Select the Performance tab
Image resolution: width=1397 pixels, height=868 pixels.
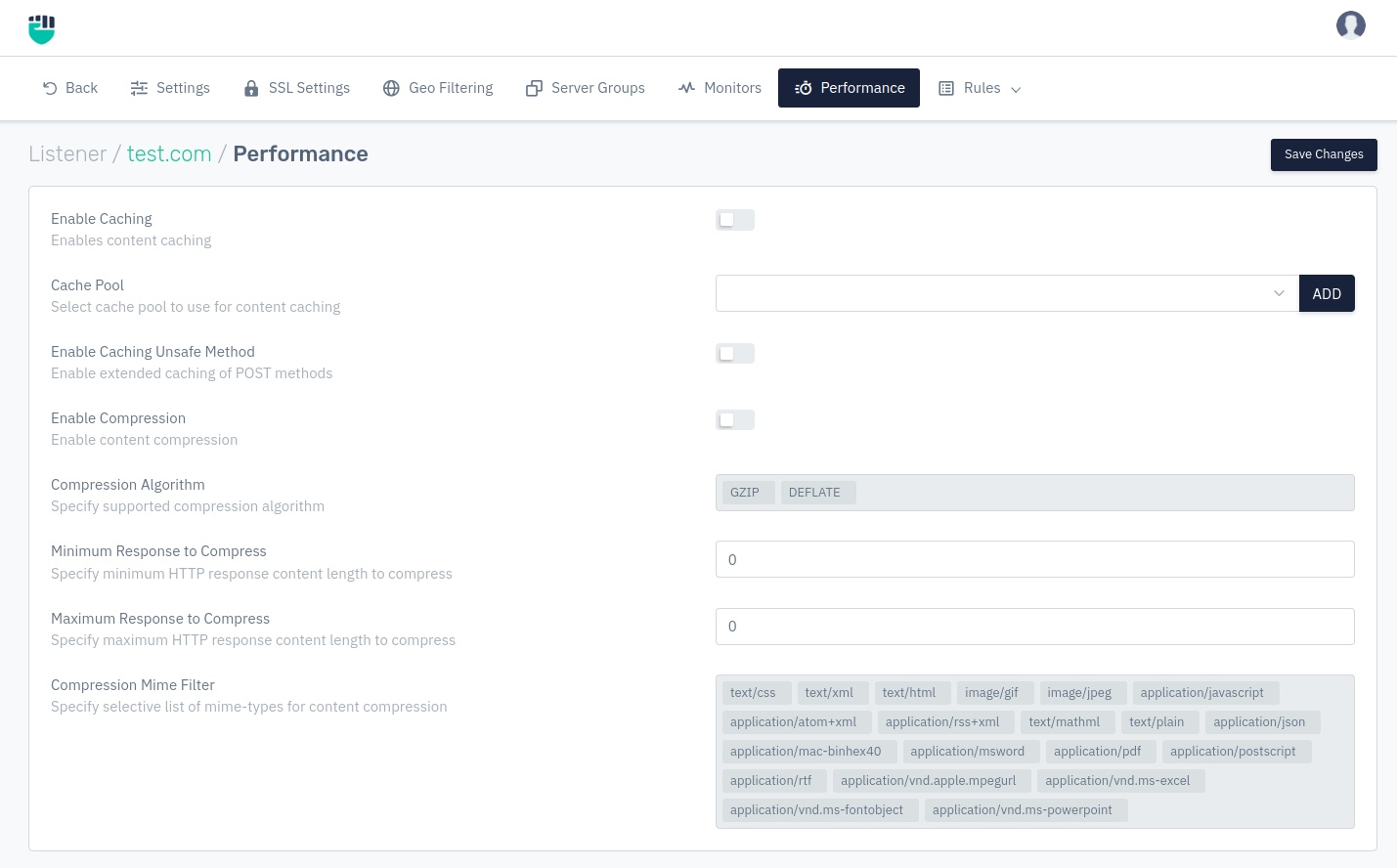[849, 88]
